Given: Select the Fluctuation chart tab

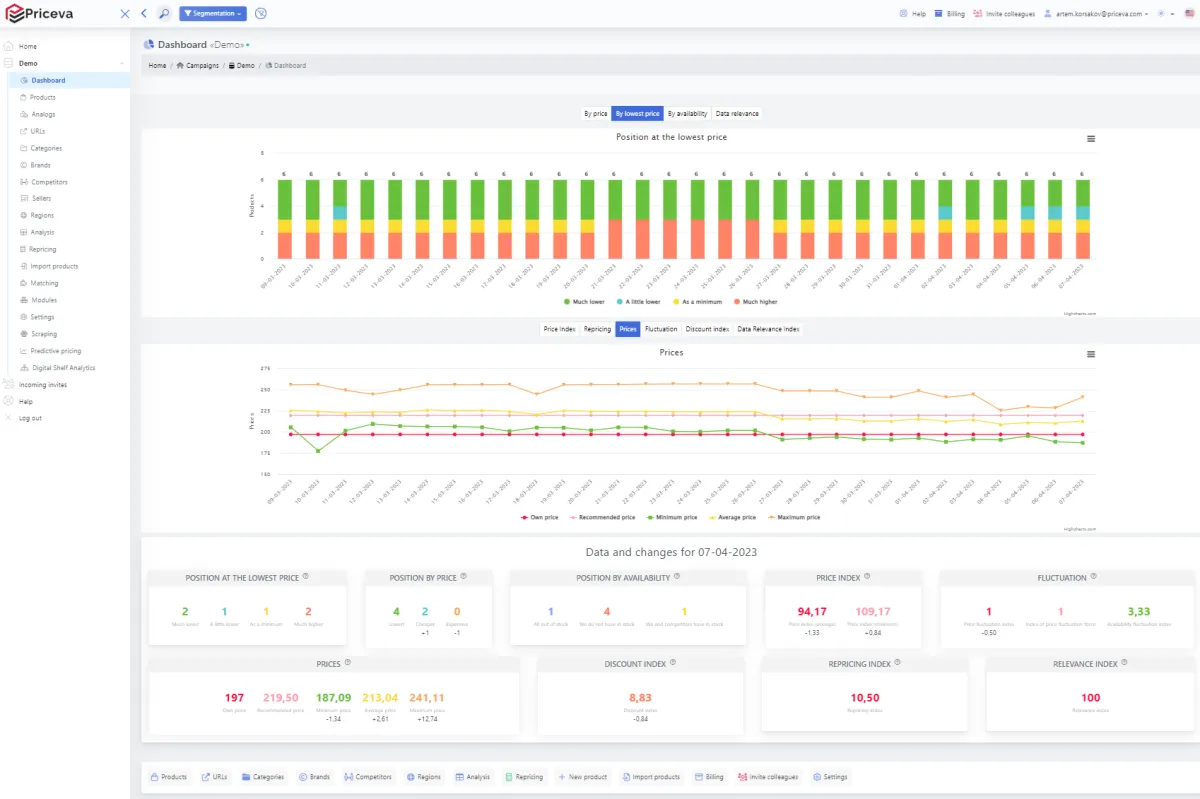Looking at the screenshot, I should (x=661, y=329).
